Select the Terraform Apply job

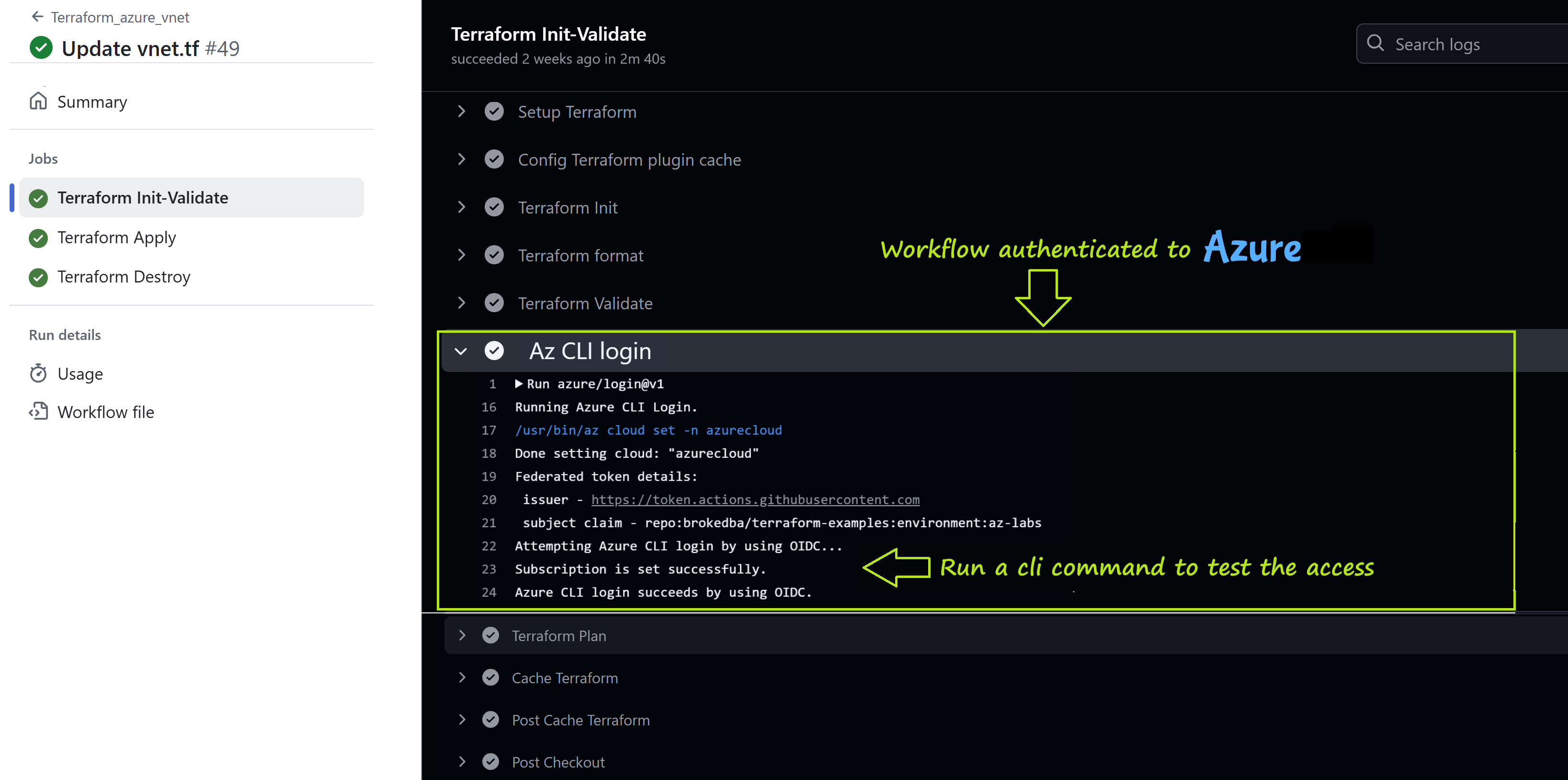(x=116, y=237)
